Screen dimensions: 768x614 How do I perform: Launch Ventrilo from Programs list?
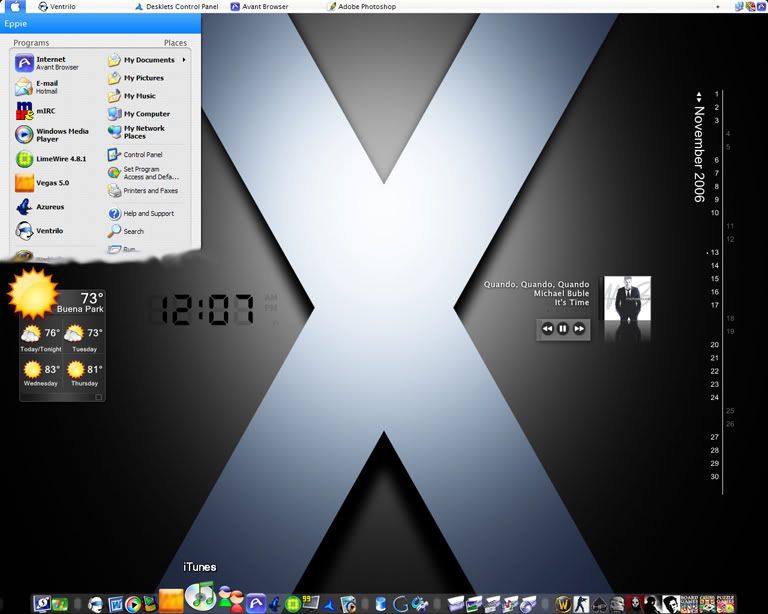pyautogui.click(x=39, y=231)
